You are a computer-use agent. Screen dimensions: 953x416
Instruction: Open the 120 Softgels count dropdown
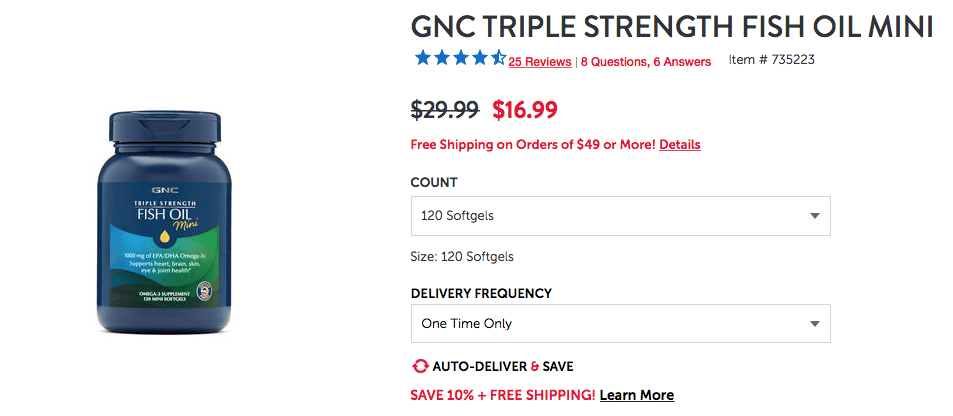(621, 216)
